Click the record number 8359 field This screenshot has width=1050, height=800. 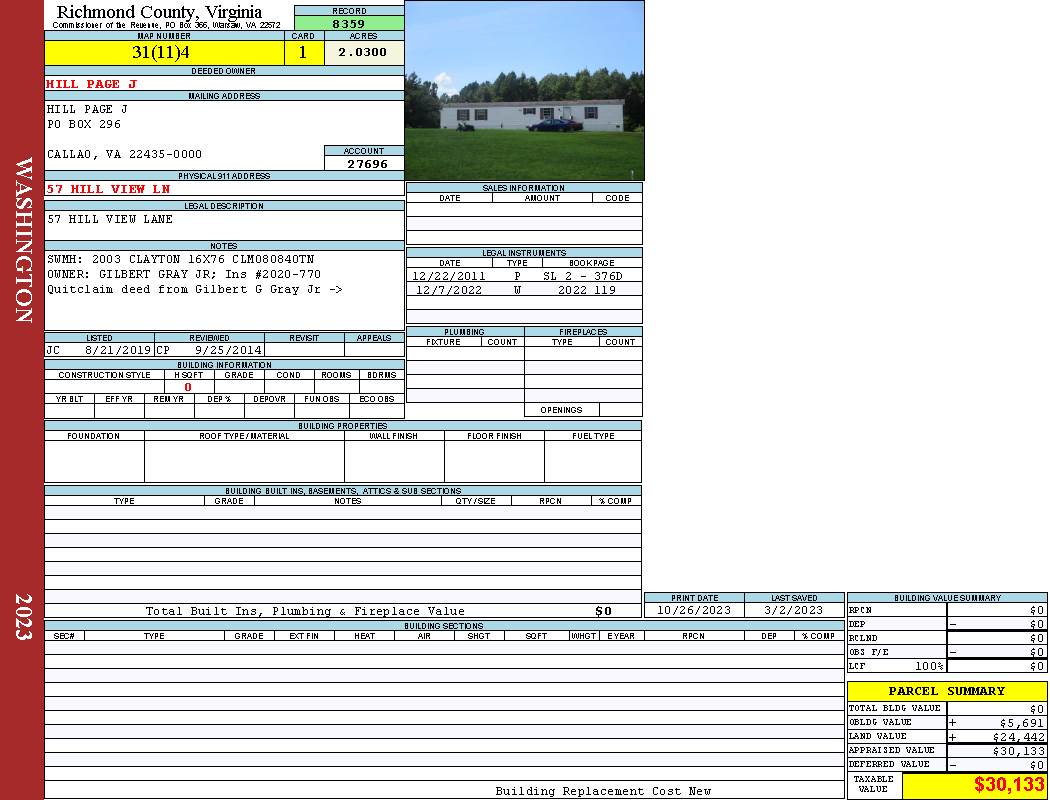tap(349, 24)
